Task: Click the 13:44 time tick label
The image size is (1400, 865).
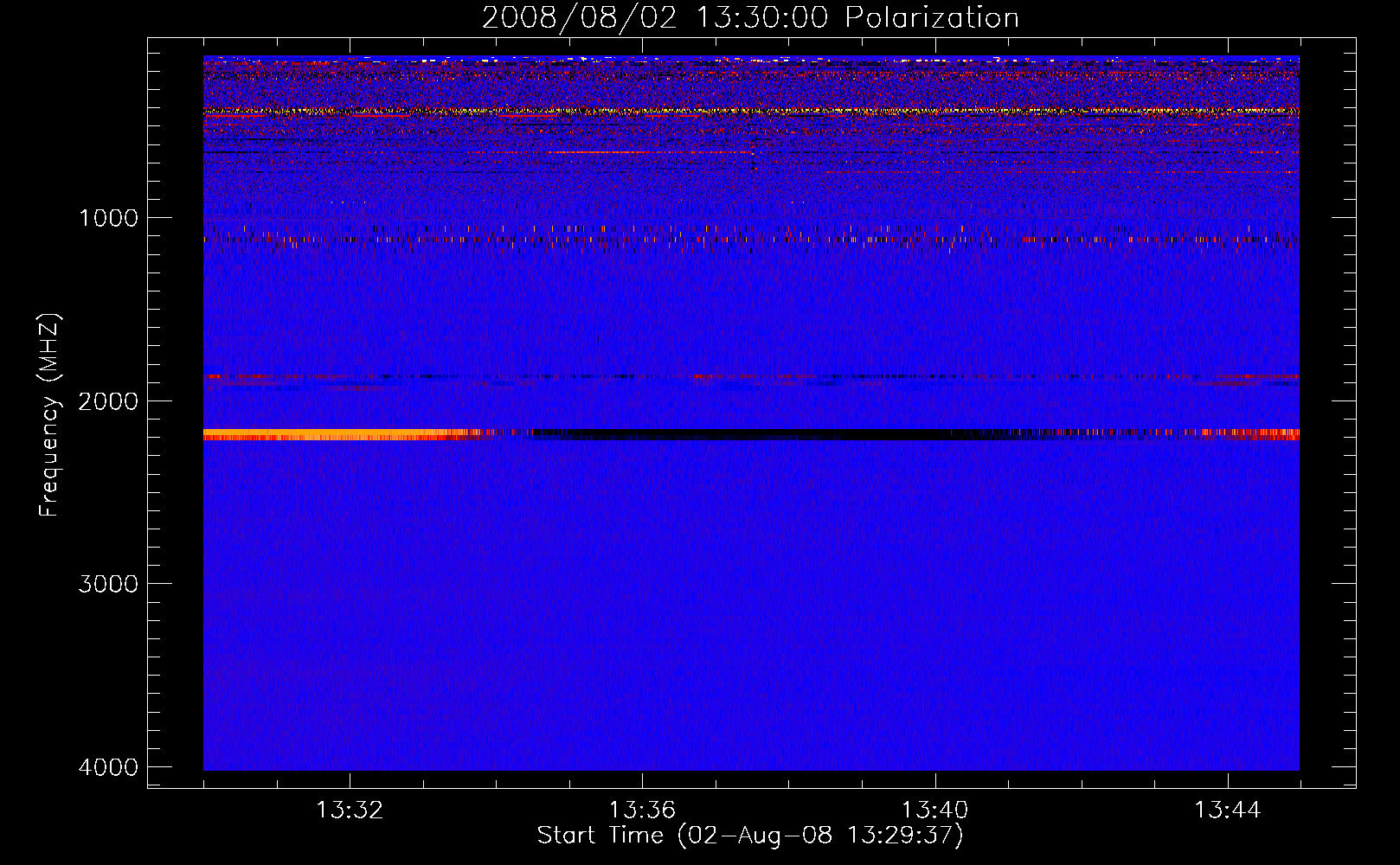Action: point(1228,811)
